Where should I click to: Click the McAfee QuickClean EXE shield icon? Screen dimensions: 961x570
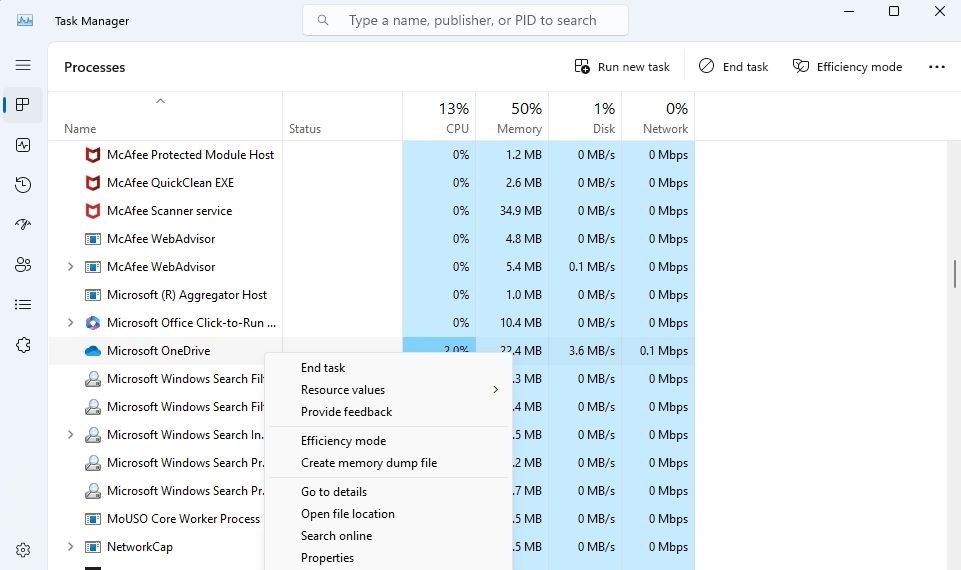coord(93,183)
